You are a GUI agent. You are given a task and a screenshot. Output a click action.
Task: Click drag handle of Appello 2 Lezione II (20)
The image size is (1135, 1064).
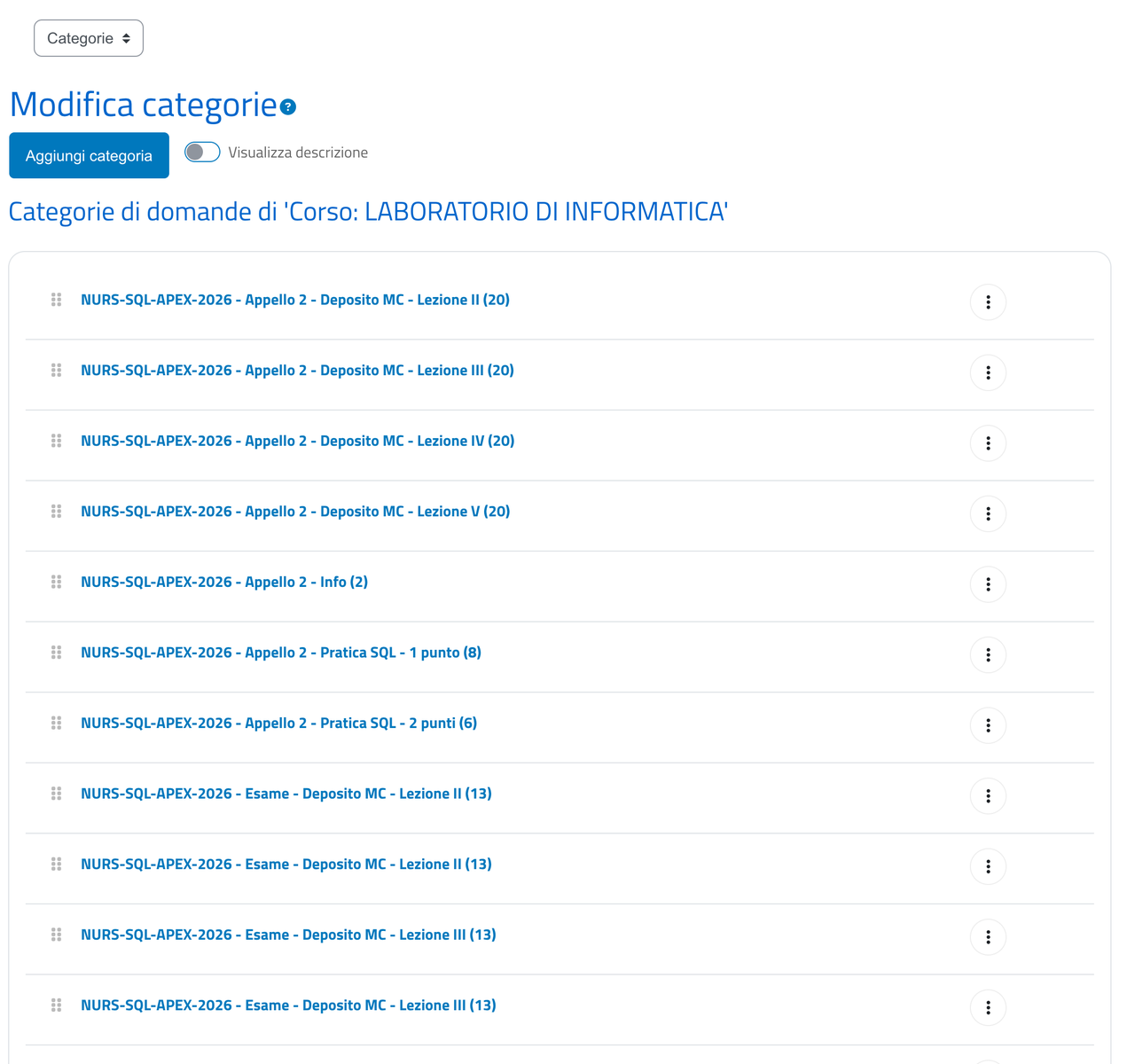(x=56, y=300)
